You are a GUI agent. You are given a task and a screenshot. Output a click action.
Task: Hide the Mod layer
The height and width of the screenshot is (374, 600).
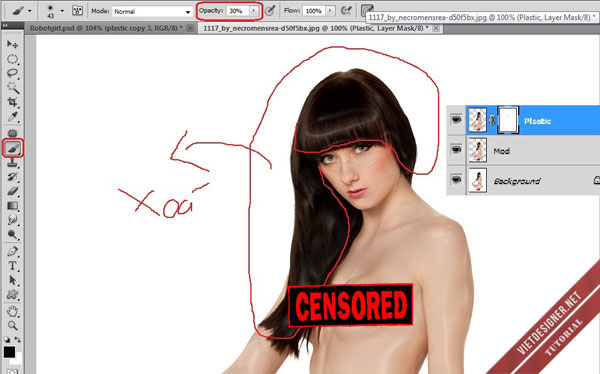tap(456, 150)
